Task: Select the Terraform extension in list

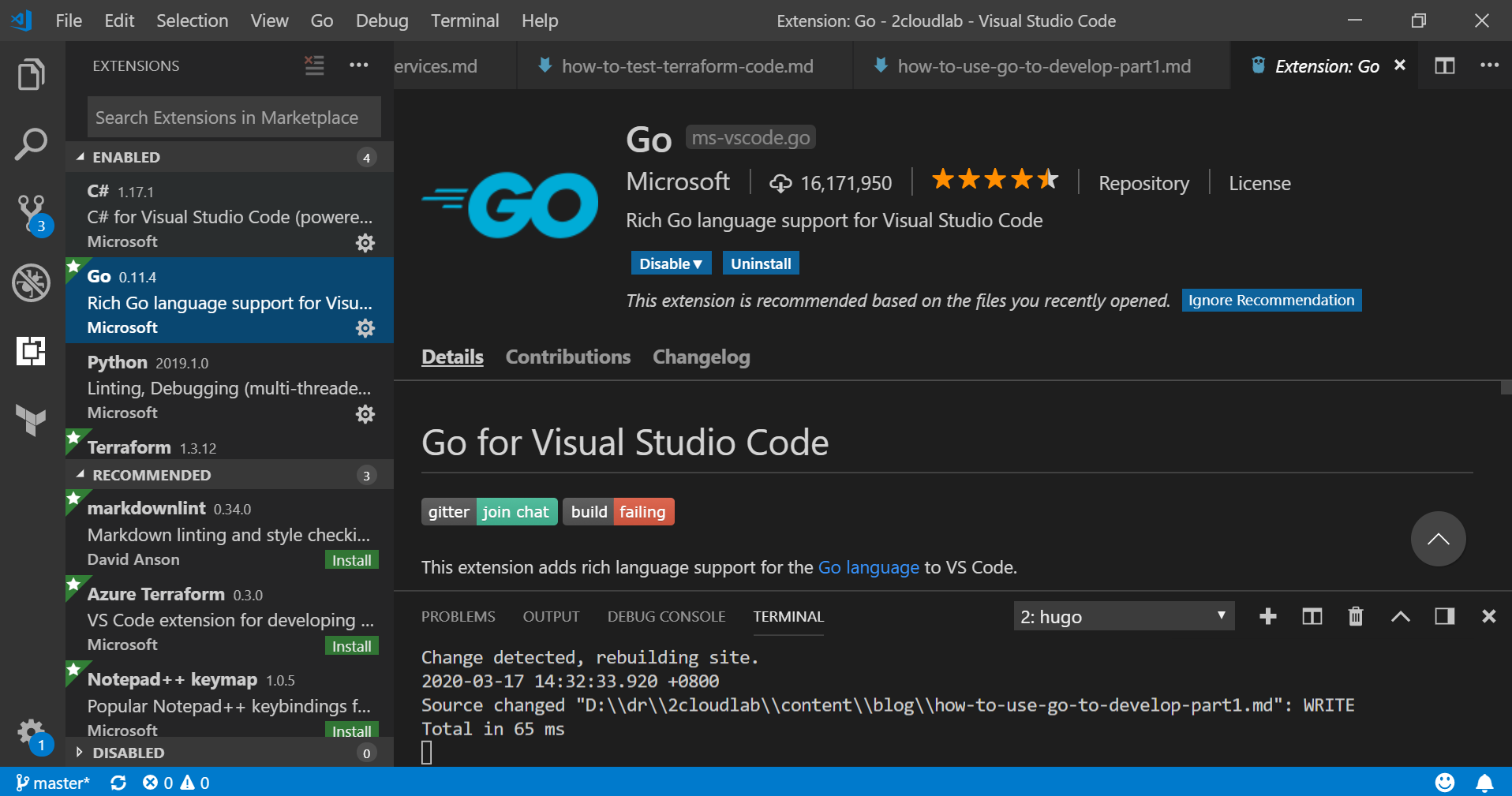Action: pyautogui.click(x=230, y=446)
